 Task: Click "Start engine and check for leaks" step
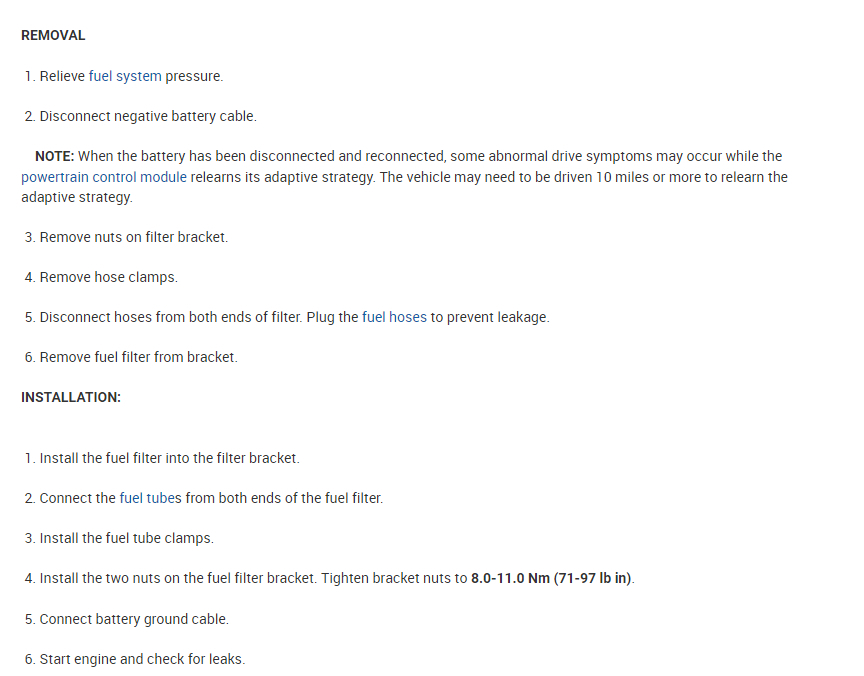(142, 659)
